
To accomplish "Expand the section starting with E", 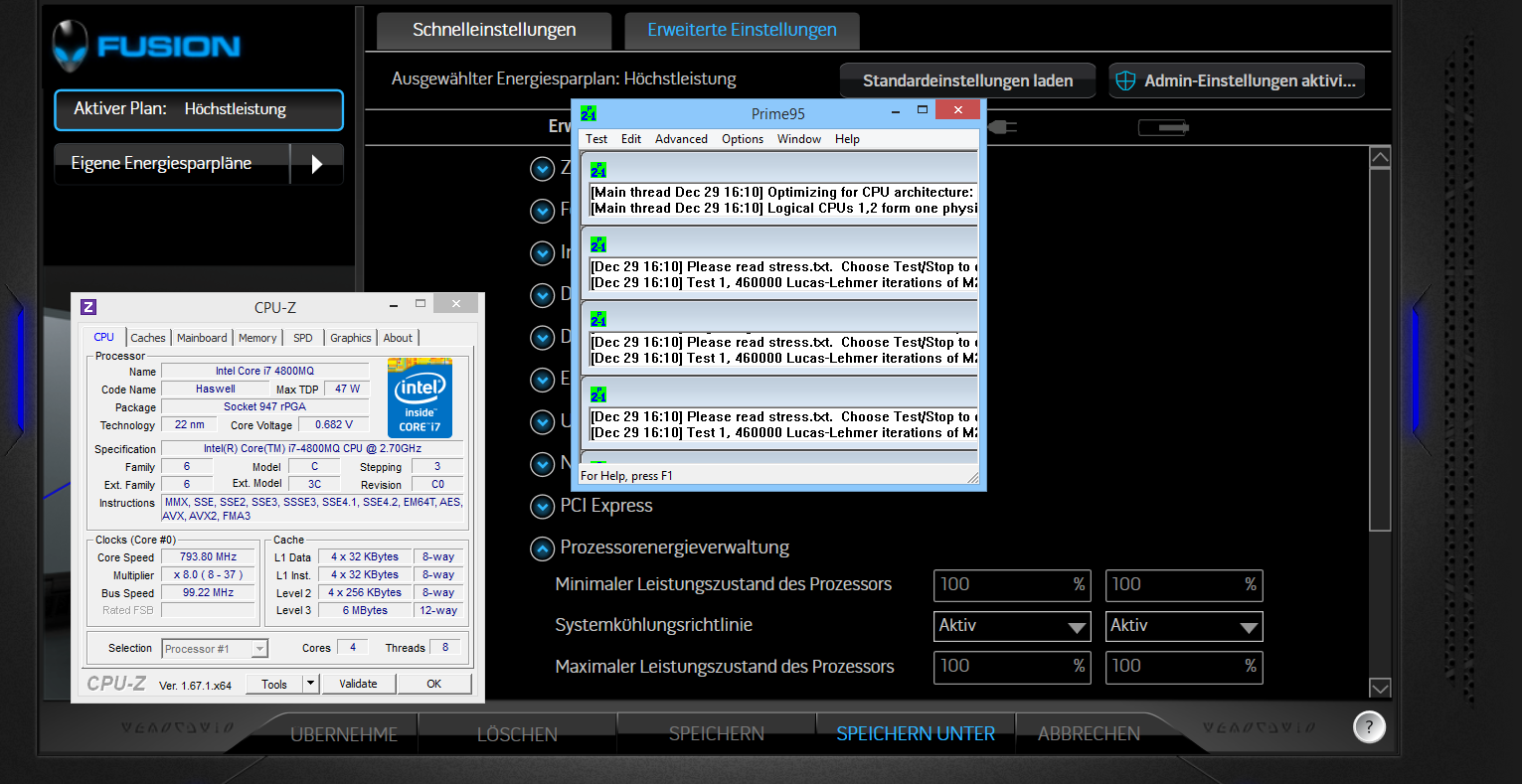I will pyautogui.click(x=542, y=380).
